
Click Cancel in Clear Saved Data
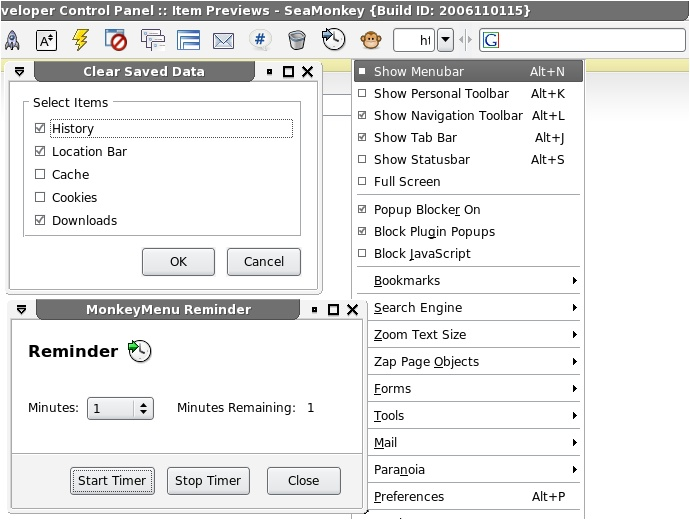264,262
